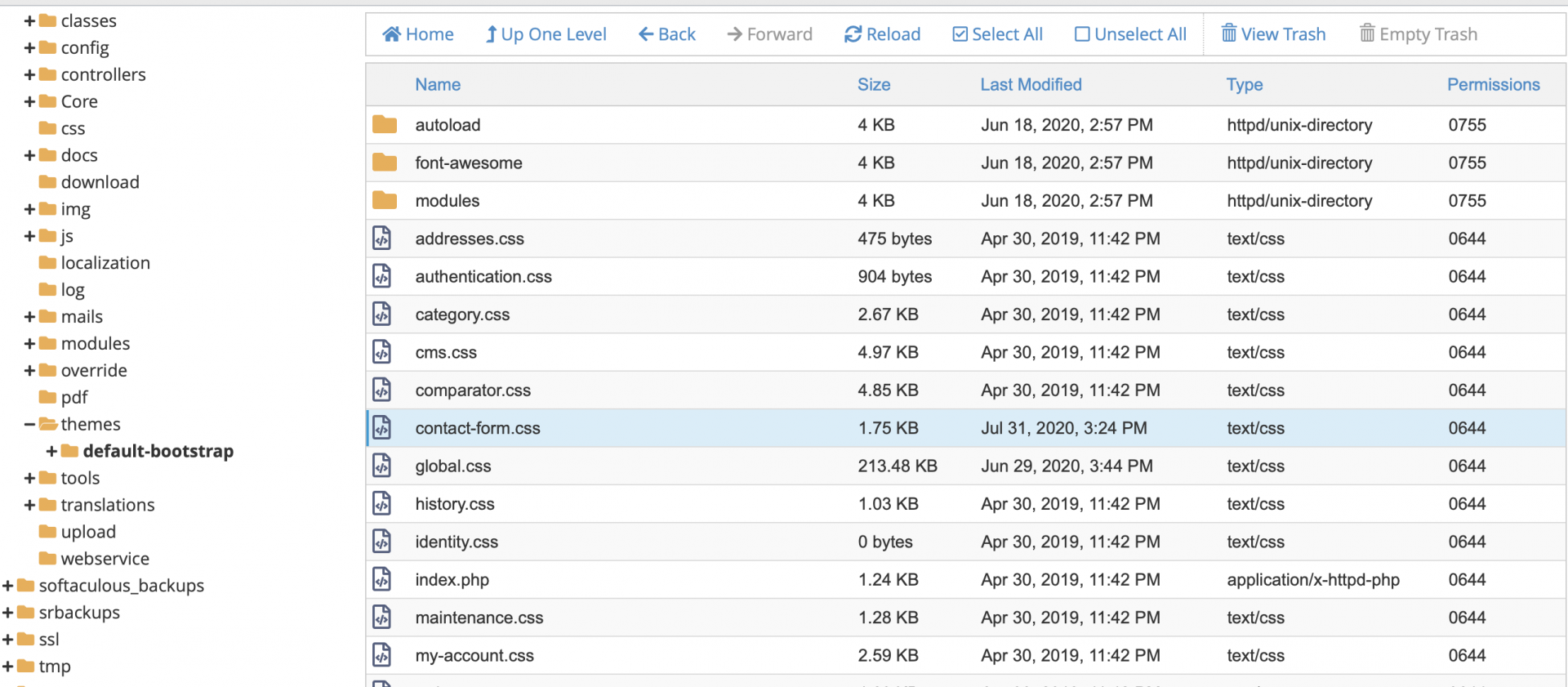The image size is (1568, 687).
Task: Click the 213.48 KB size cell
Action: pyautogui.click(x=898, y=466)
